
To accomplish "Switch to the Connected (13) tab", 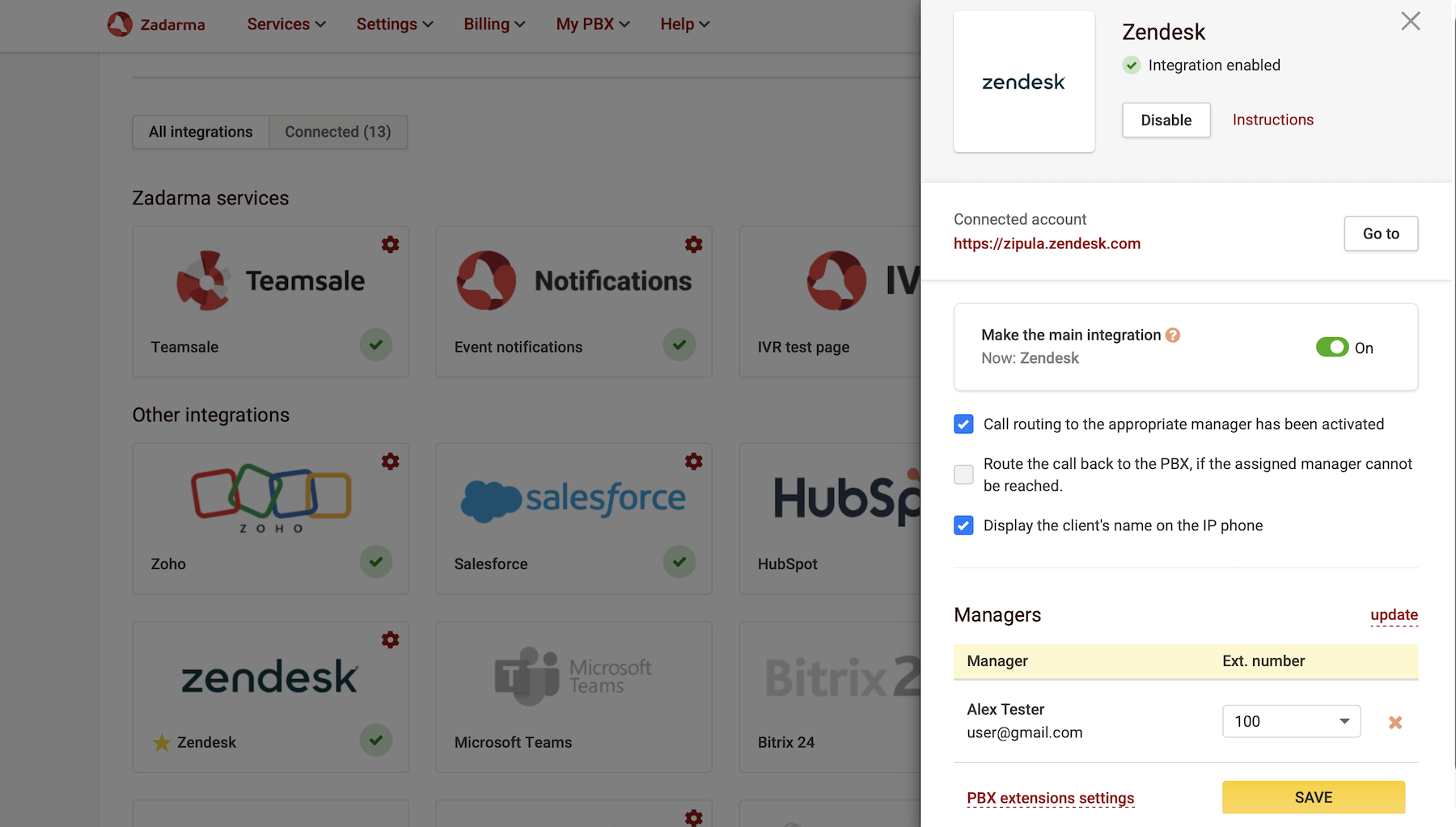I will coord(338,132).
